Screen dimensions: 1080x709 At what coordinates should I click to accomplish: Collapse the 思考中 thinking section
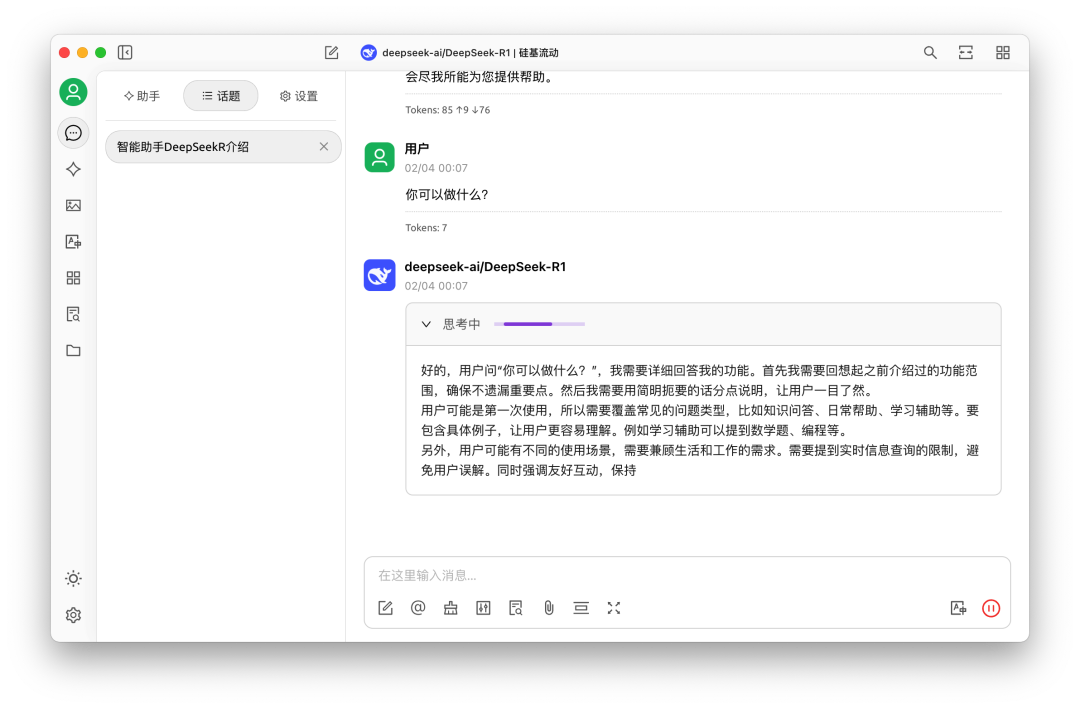pos(425,324)
